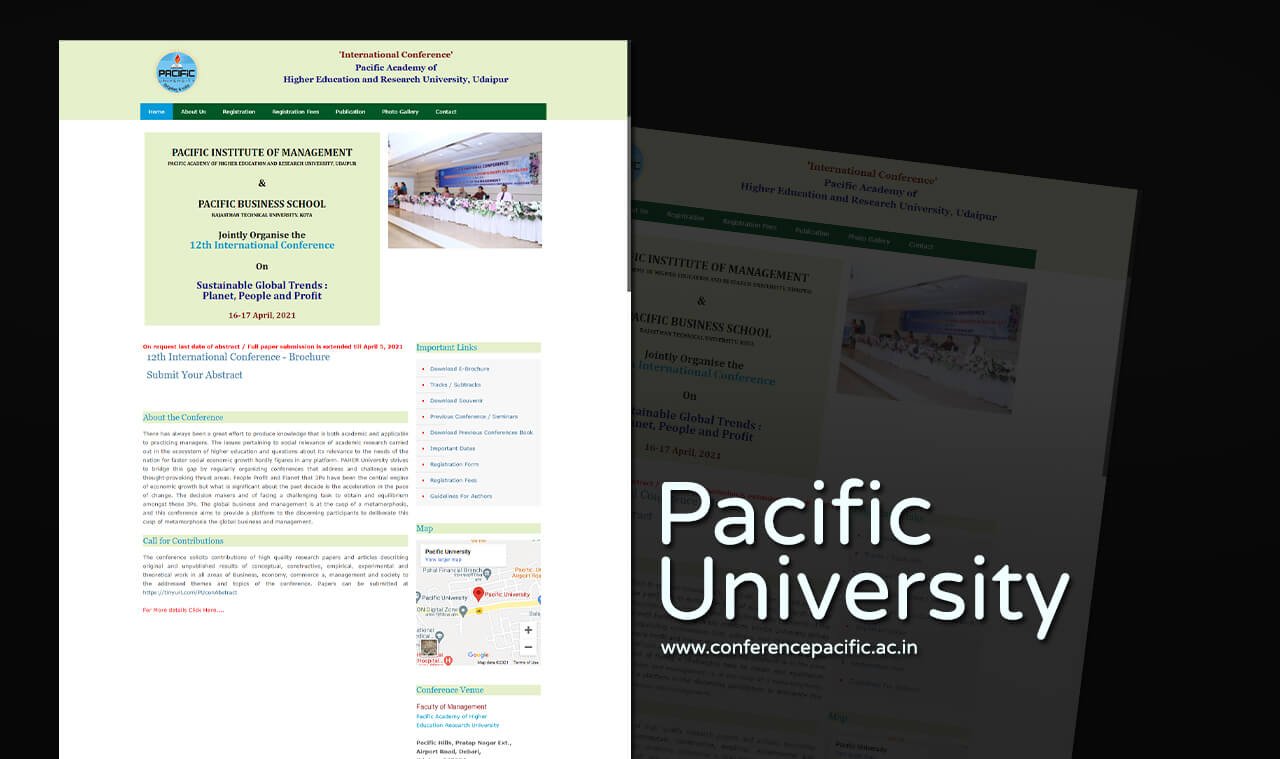Click the red submission extended notice
1280x759 pixels.
273,346
